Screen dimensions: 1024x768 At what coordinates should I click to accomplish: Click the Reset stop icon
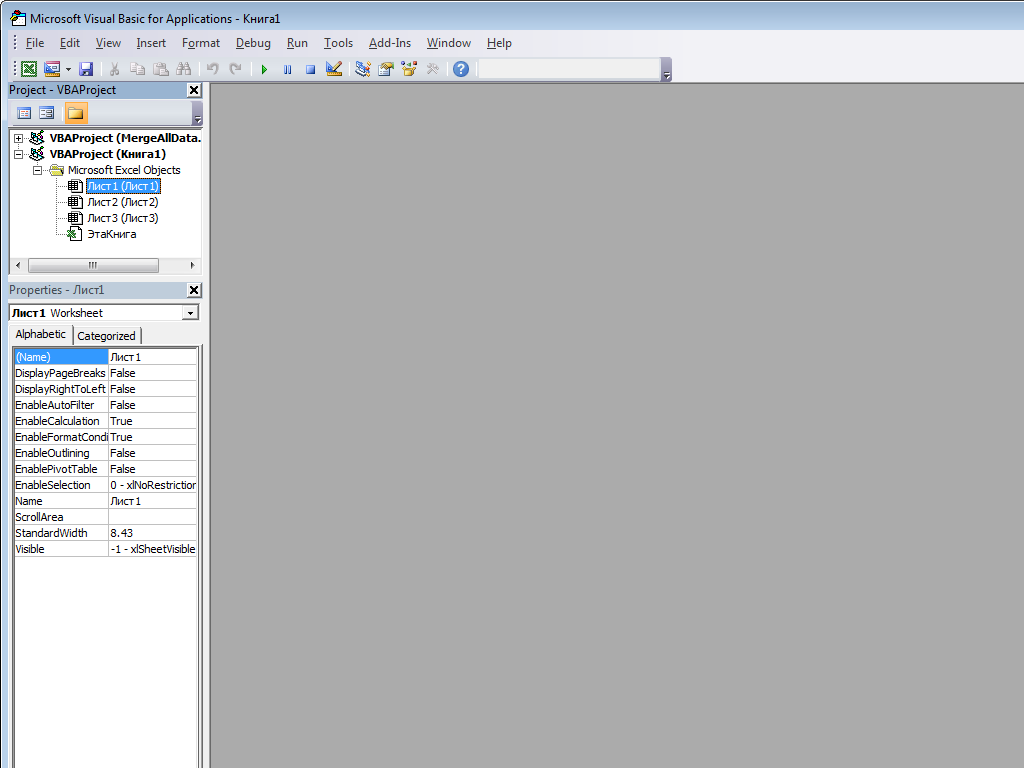(311, 69)
